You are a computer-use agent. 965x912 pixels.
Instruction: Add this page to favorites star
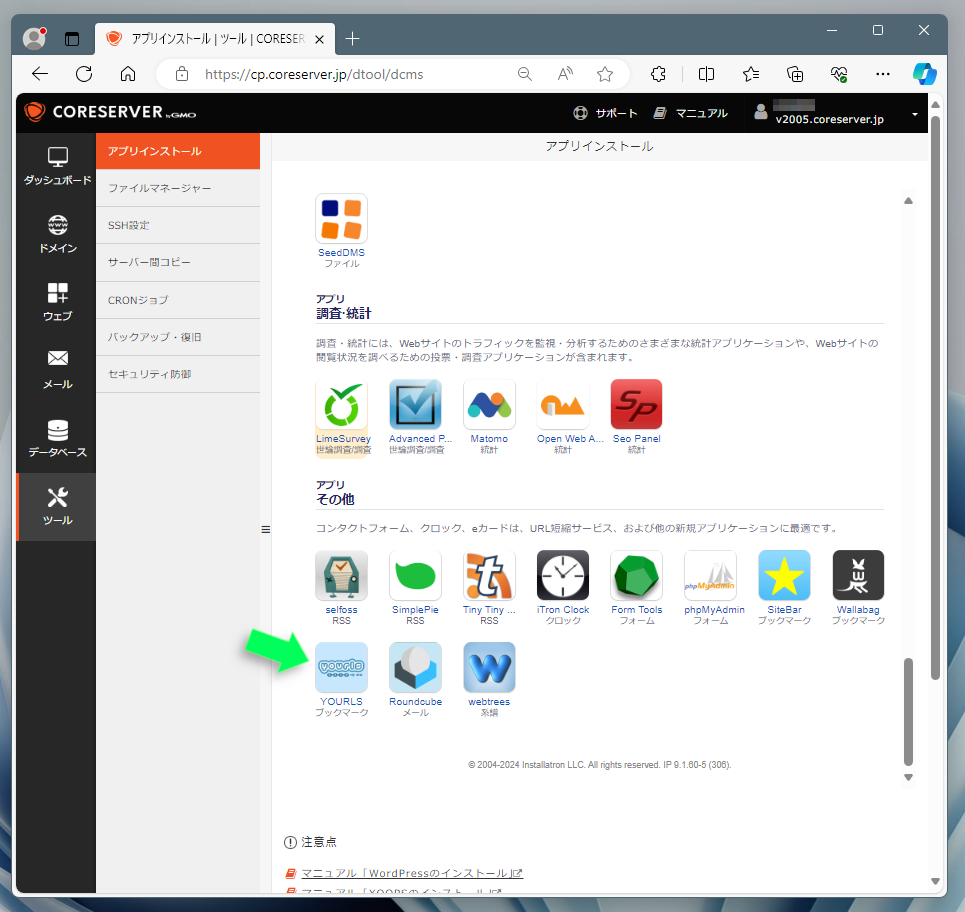click(605, 74)
